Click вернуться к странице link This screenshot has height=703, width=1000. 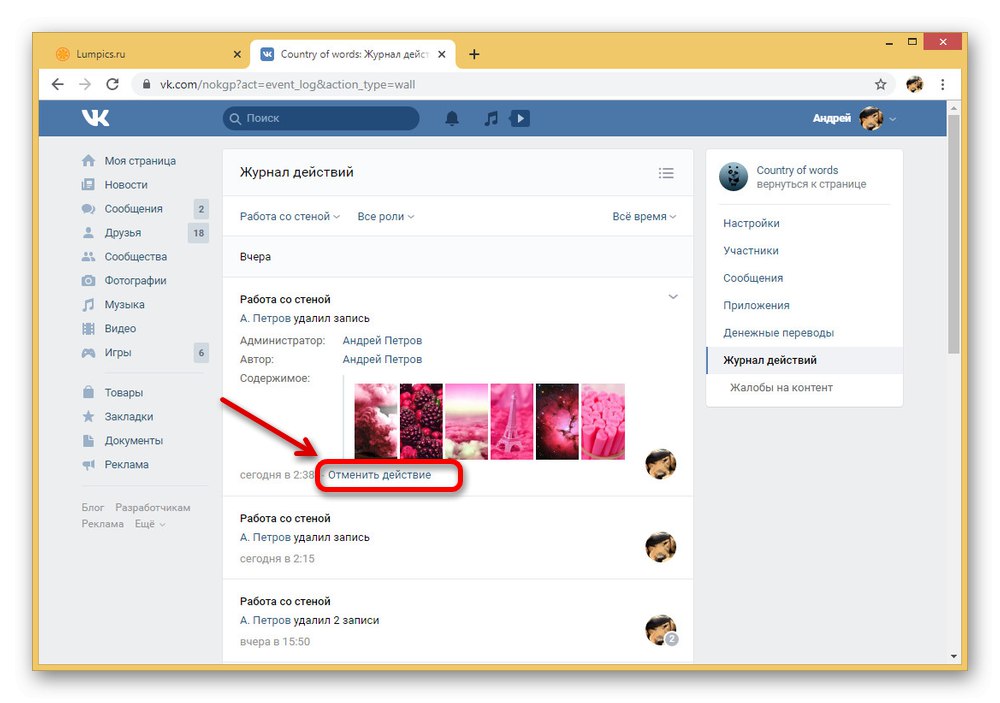coord(811,184)
